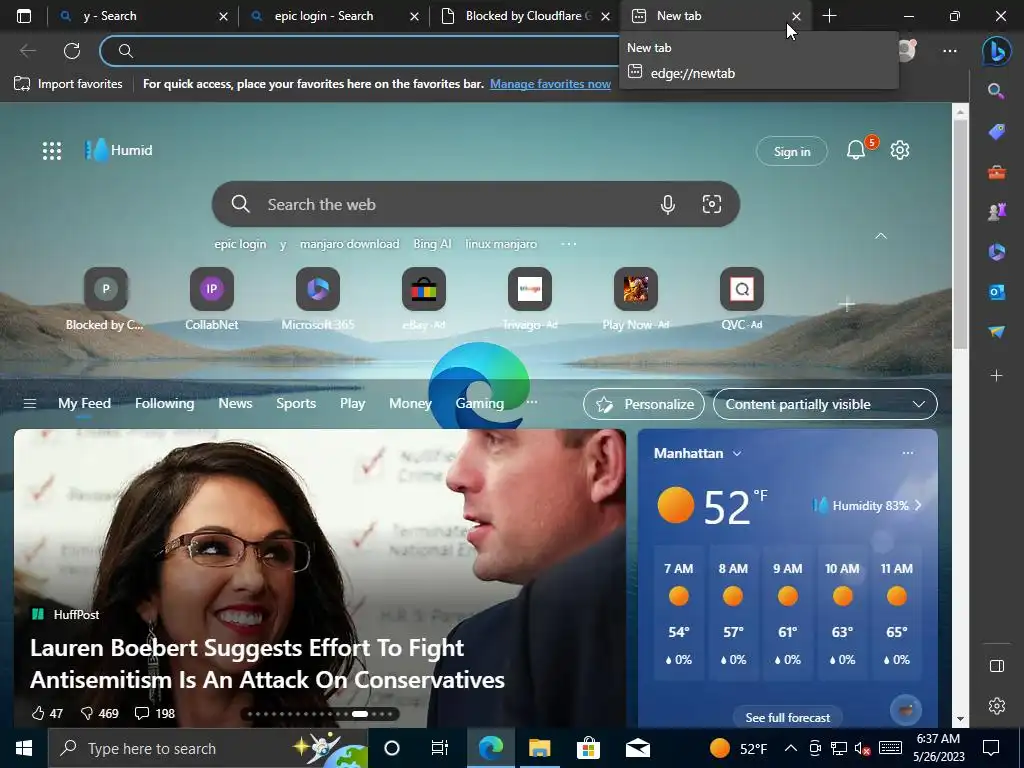Add a new quick link site
This screenshot has height=768, width=1024.
pyautogui.click(x=847, y=304)
